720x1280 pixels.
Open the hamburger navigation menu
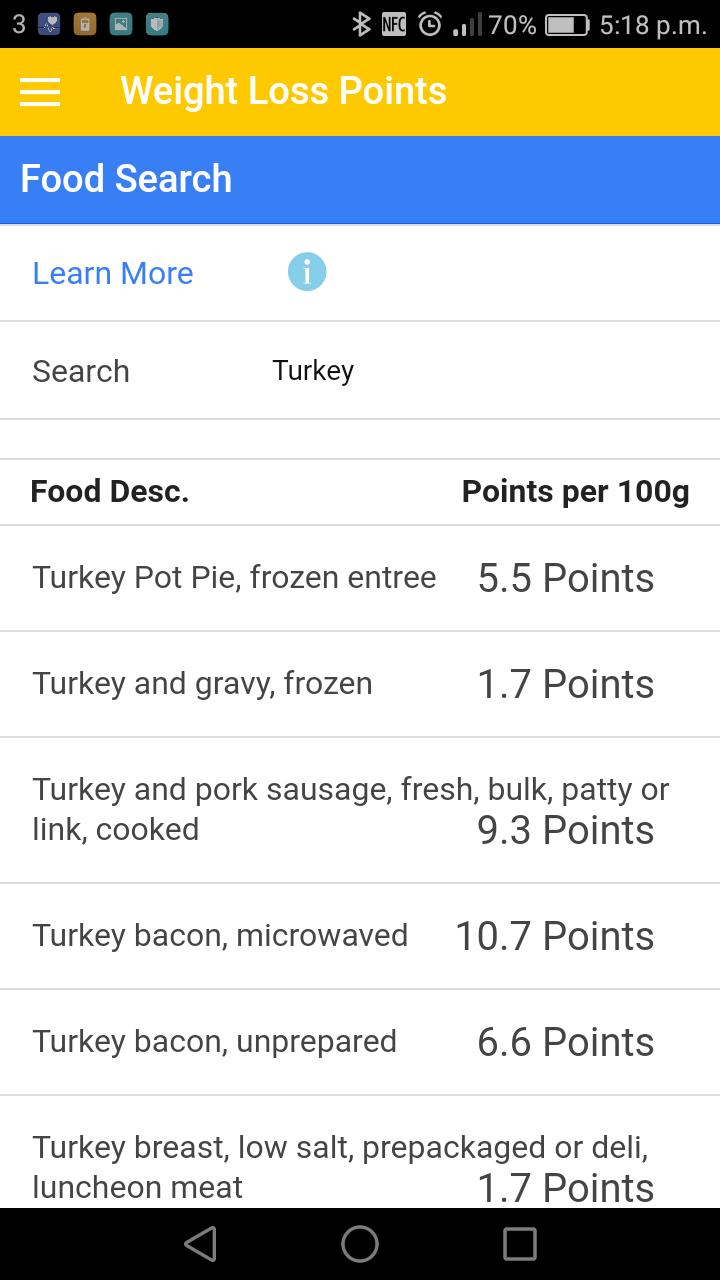[40, 92]
